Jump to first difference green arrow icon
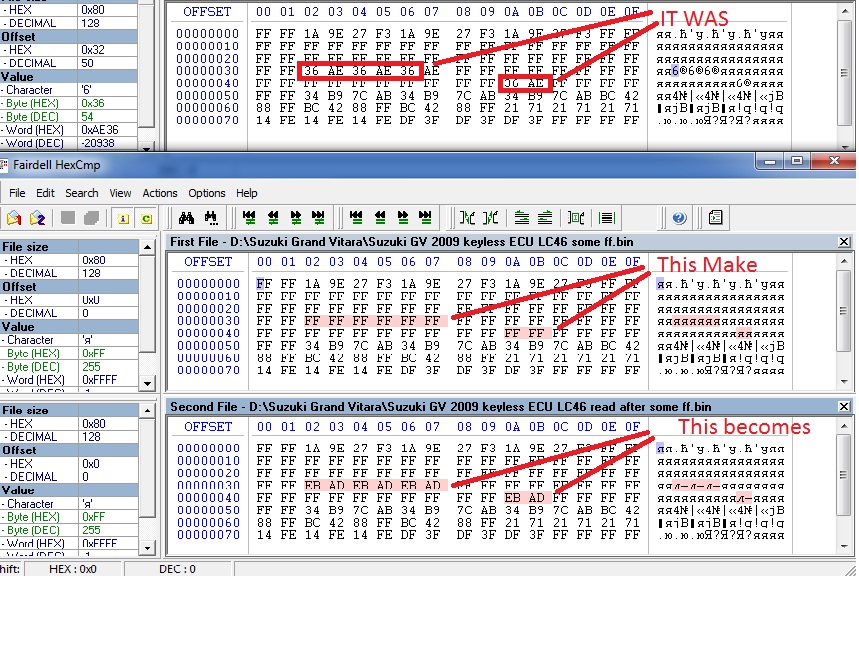 [x=249, y=218]
